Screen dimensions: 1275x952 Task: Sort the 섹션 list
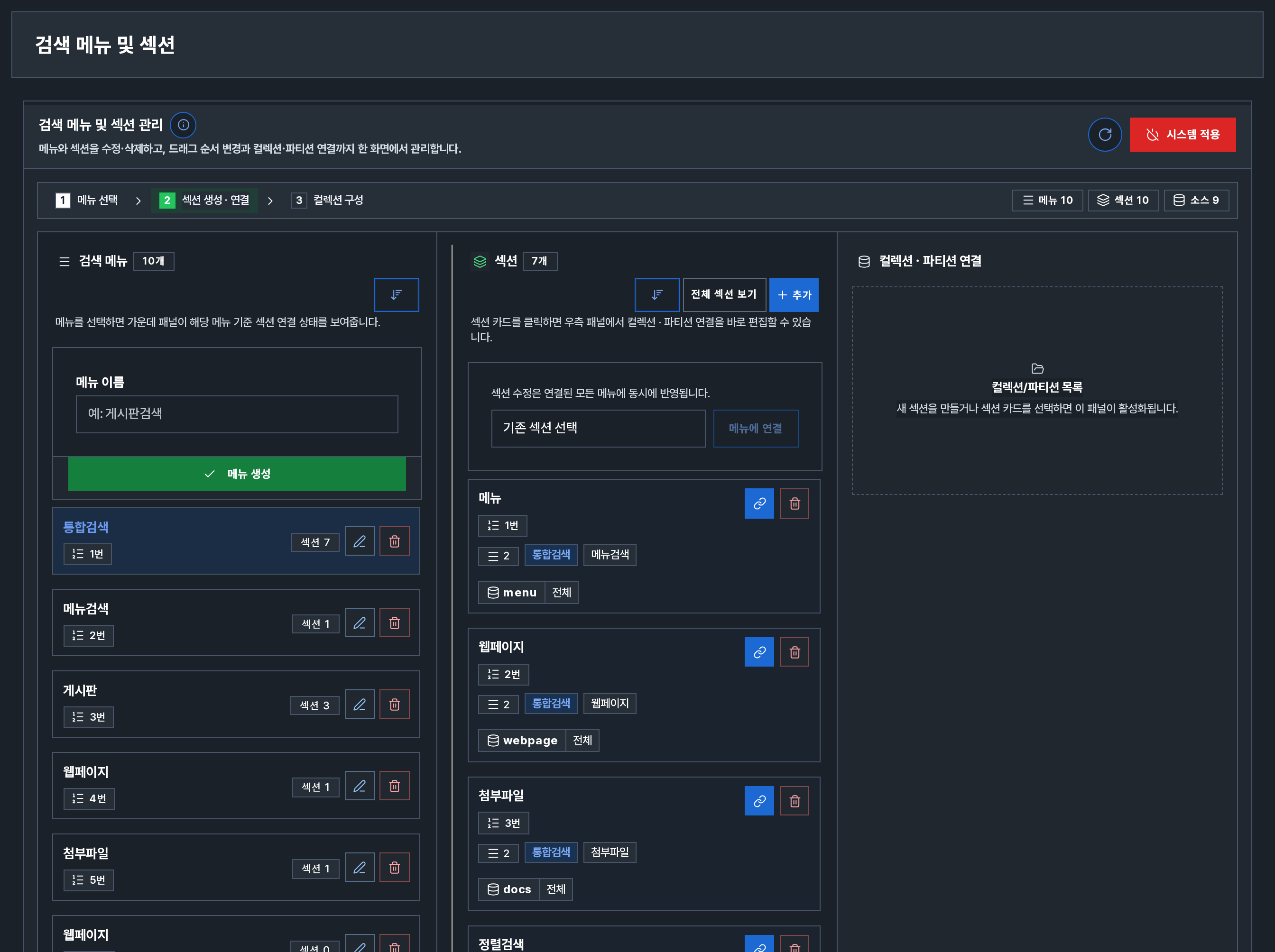[656, 294]
